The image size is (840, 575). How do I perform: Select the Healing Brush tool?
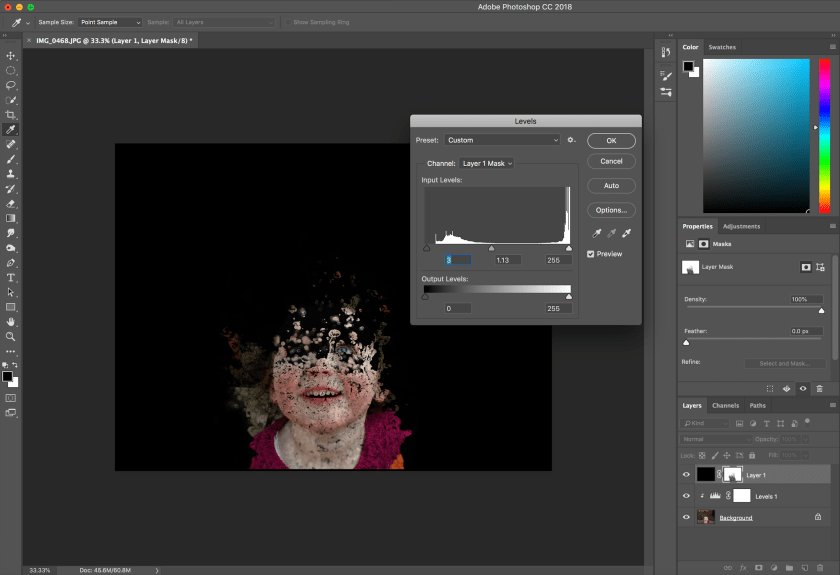(x=10, y=144)
